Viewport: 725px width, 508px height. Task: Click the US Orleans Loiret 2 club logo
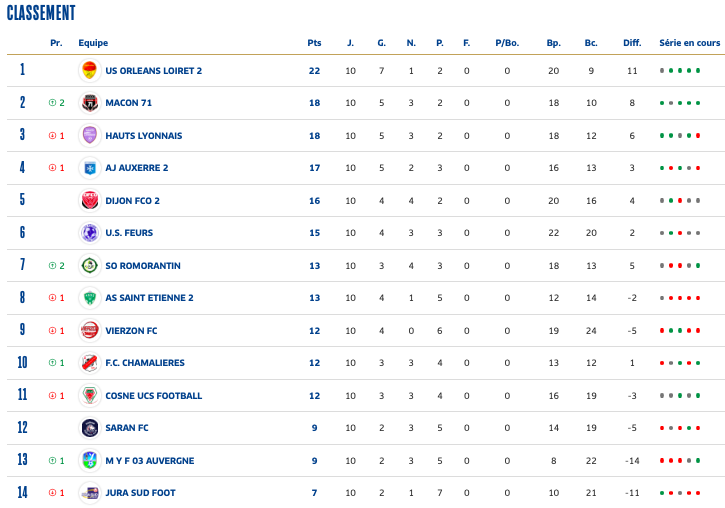[x=89, y=71]
